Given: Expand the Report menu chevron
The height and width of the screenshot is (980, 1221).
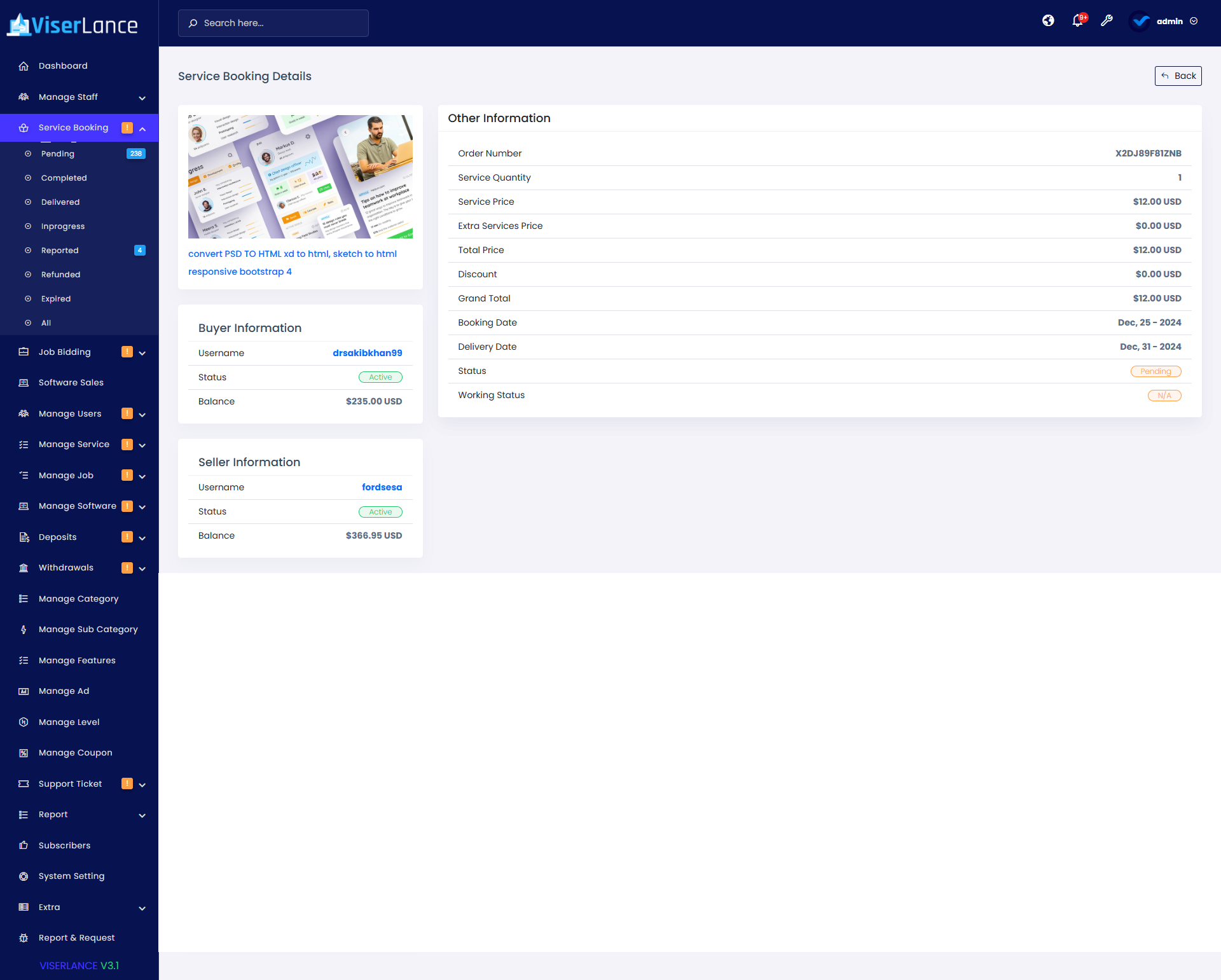Looking at the screenshot, I should click(x=142, y=815).
